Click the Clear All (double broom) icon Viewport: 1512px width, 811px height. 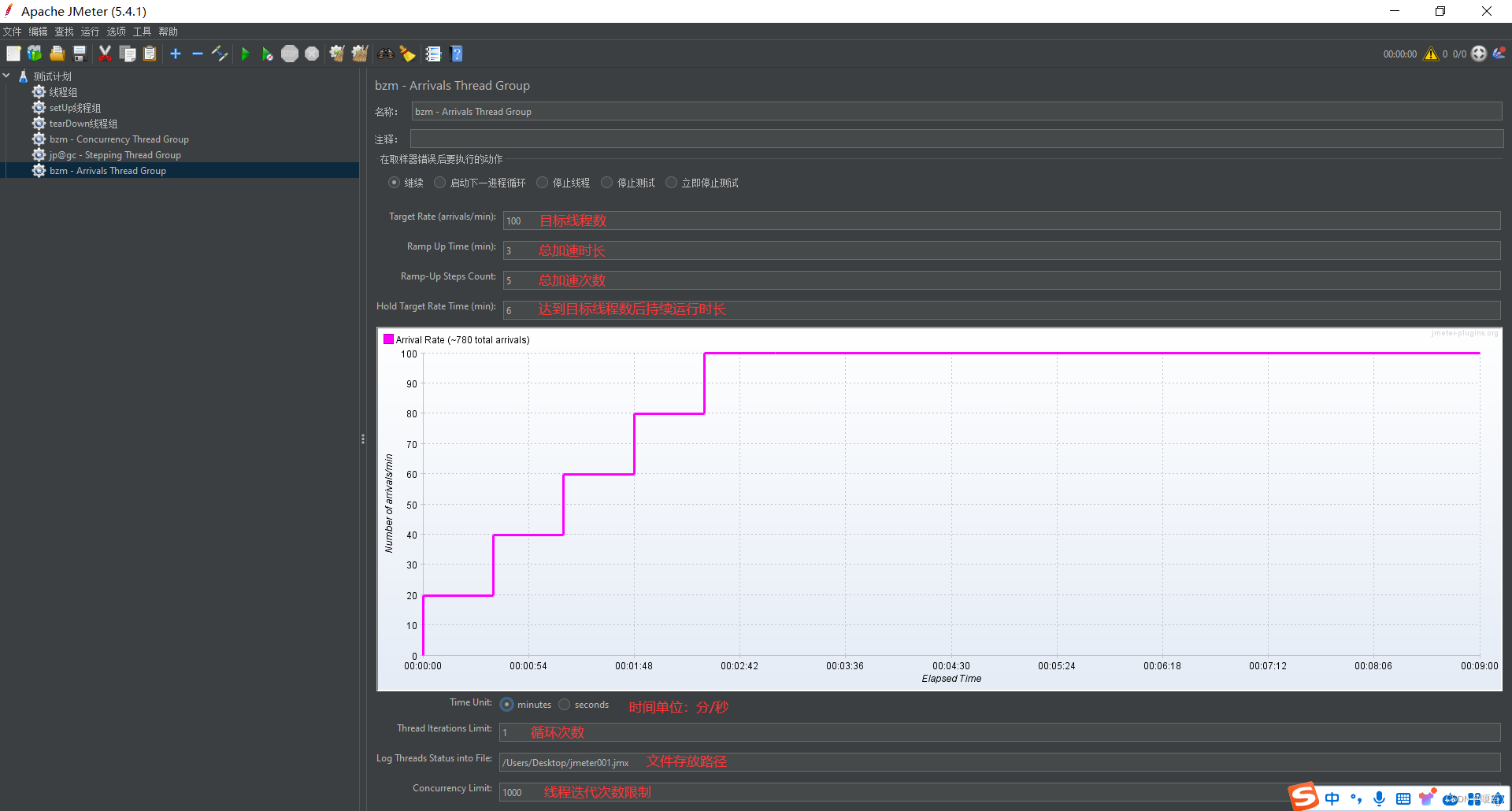point(360,54)
